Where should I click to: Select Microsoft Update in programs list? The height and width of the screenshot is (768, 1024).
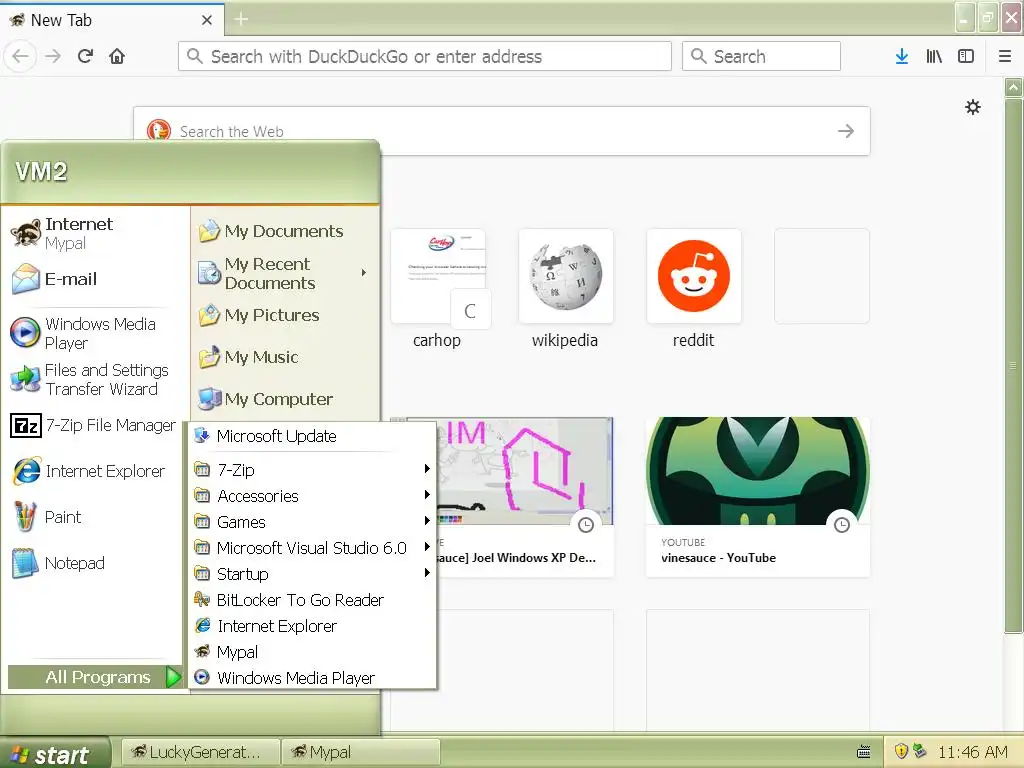312,436
